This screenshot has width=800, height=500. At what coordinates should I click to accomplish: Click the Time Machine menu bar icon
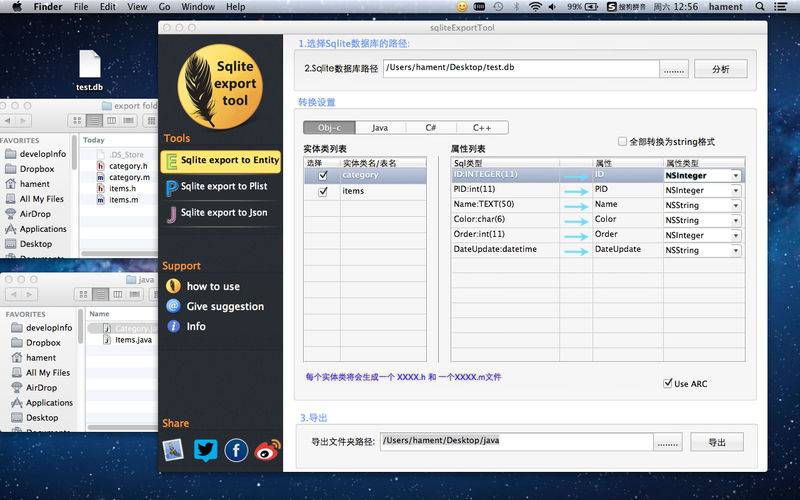[x=498, y=7]
